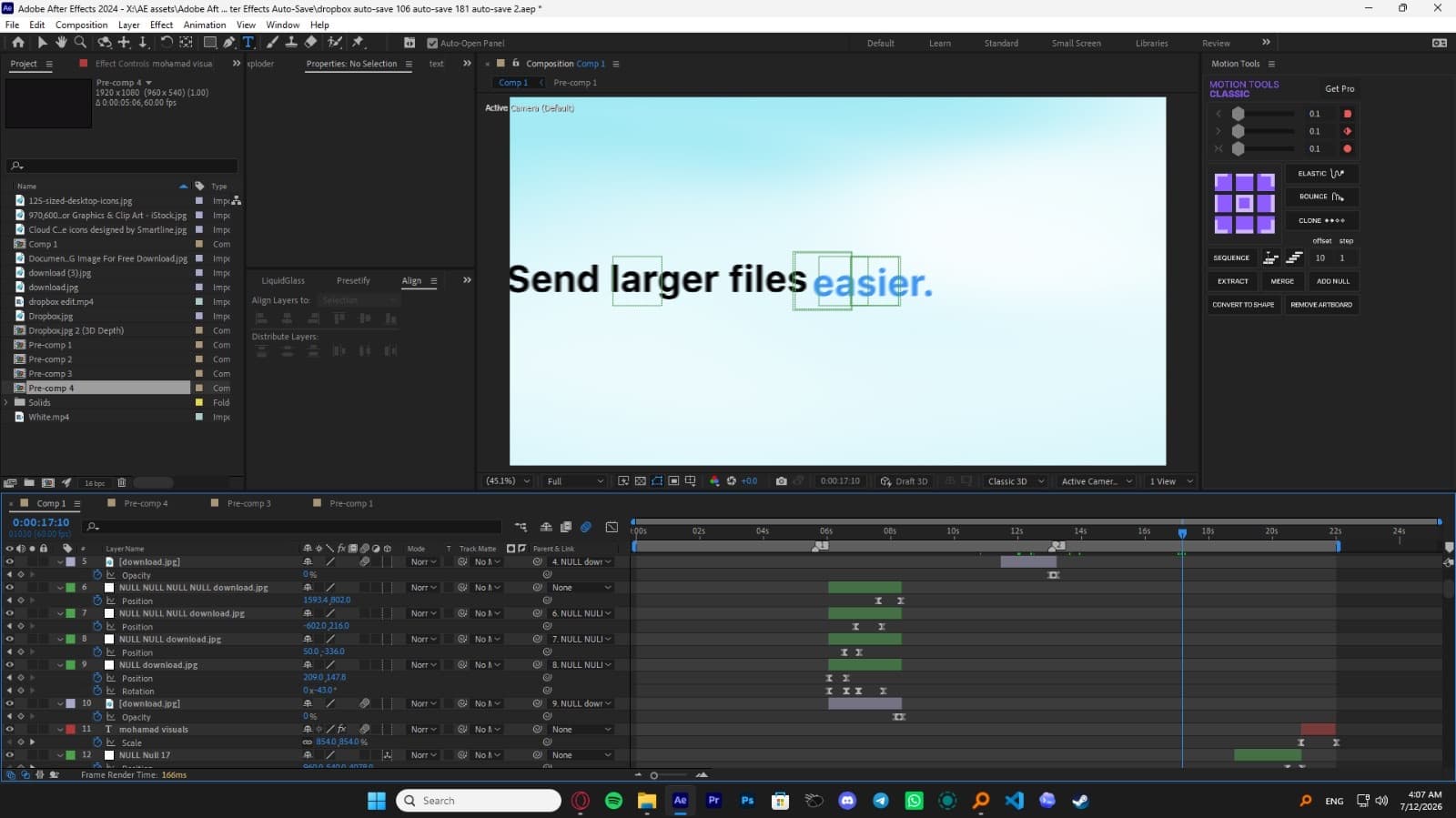
Task: Toggle Scale stopwatch on mohamad visuals layer
Action: click(x=97, y=742)
